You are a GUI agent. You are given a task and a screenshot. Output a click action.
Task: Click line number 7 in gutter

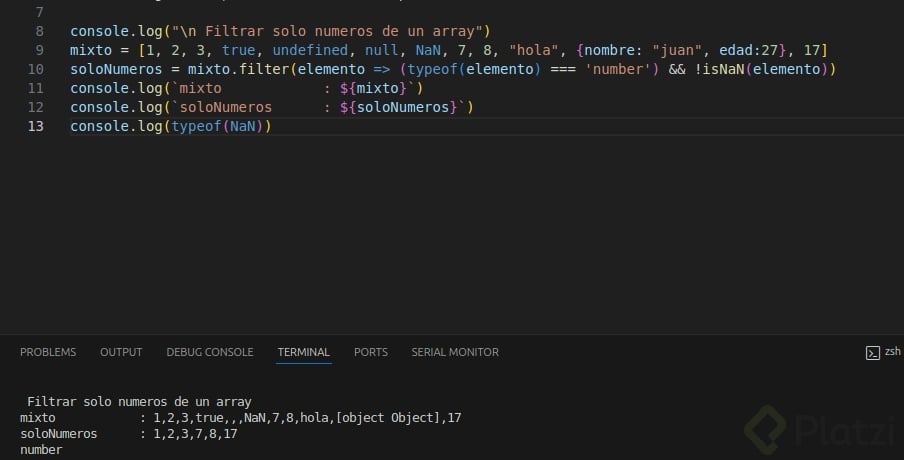point(39,12)
